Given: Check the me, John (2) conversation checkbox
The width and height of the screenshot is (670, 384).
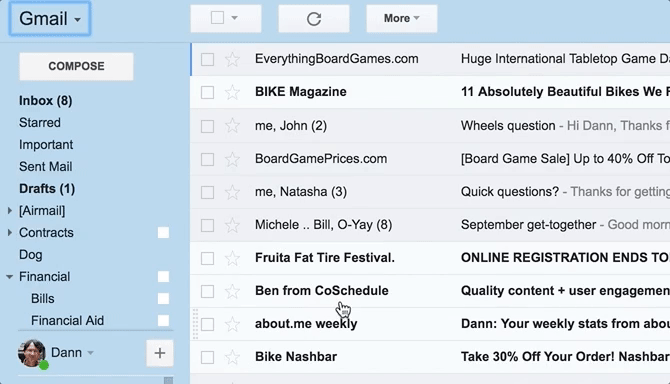Looking at the screenshot, I should click(208, 126).
